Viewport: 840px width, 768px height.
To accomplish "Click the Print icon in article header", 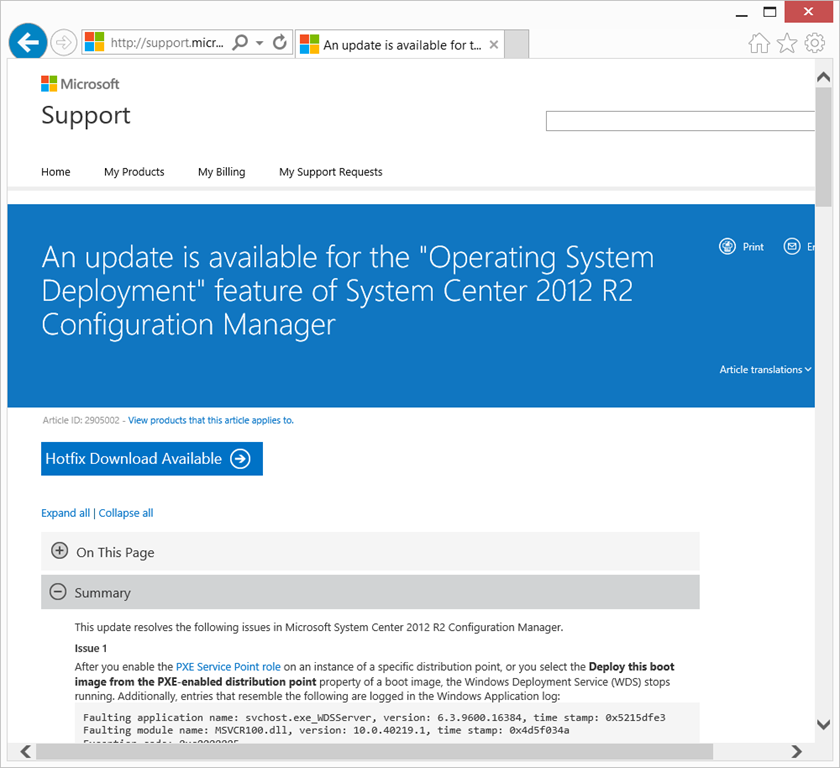I will [x=728, y=247].
